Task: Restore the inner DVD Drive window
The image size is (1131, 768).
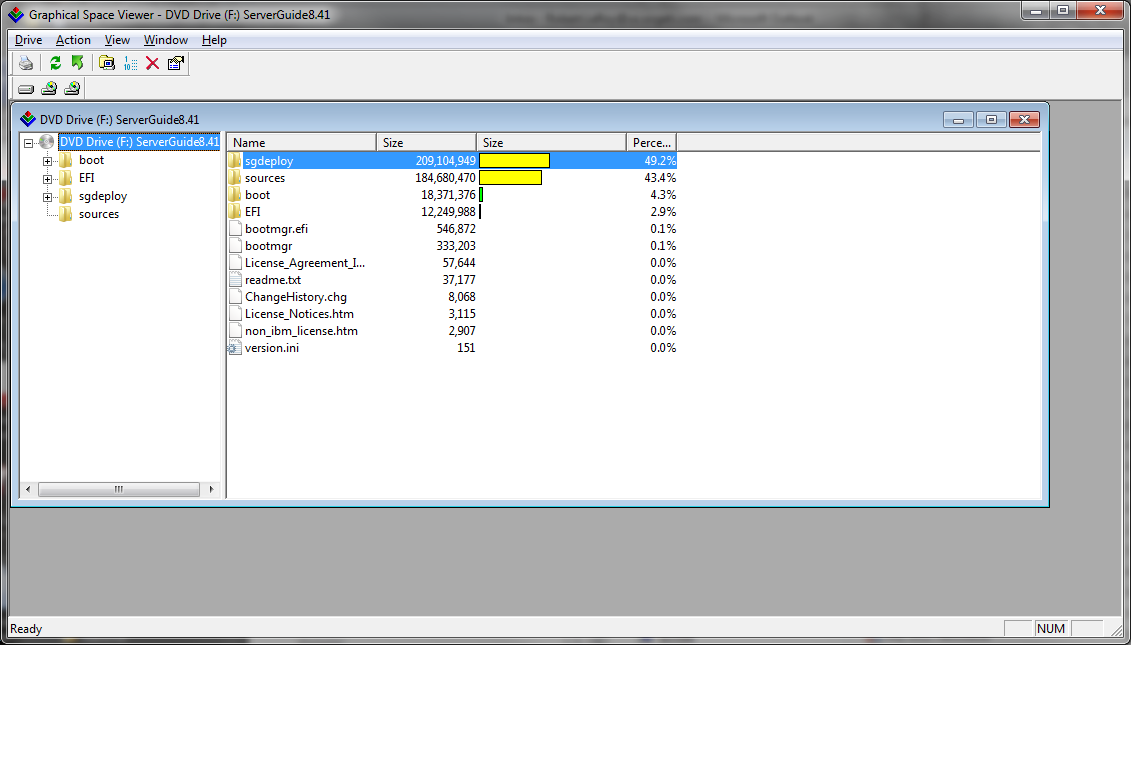Action: click(x=991, y=120)
